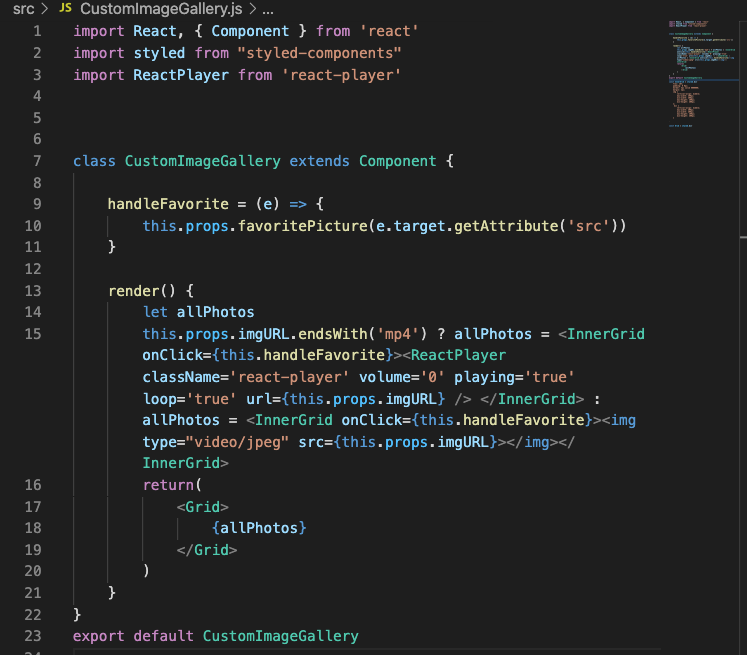Click 'favoritePicture' on line 10
The image size is (747, 655).
[x=303, y=226]
